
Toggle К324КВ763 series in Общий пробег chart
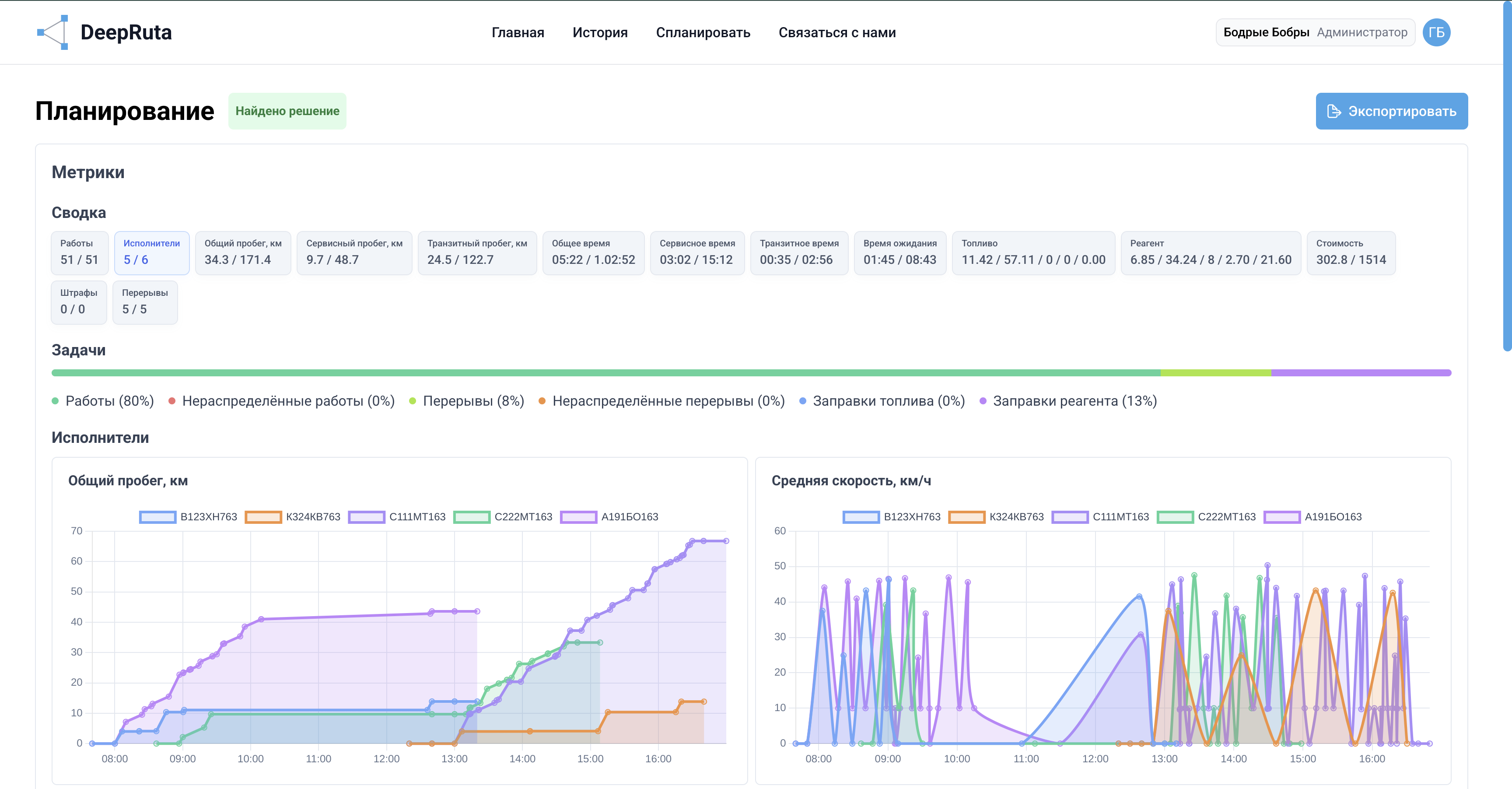293,517
